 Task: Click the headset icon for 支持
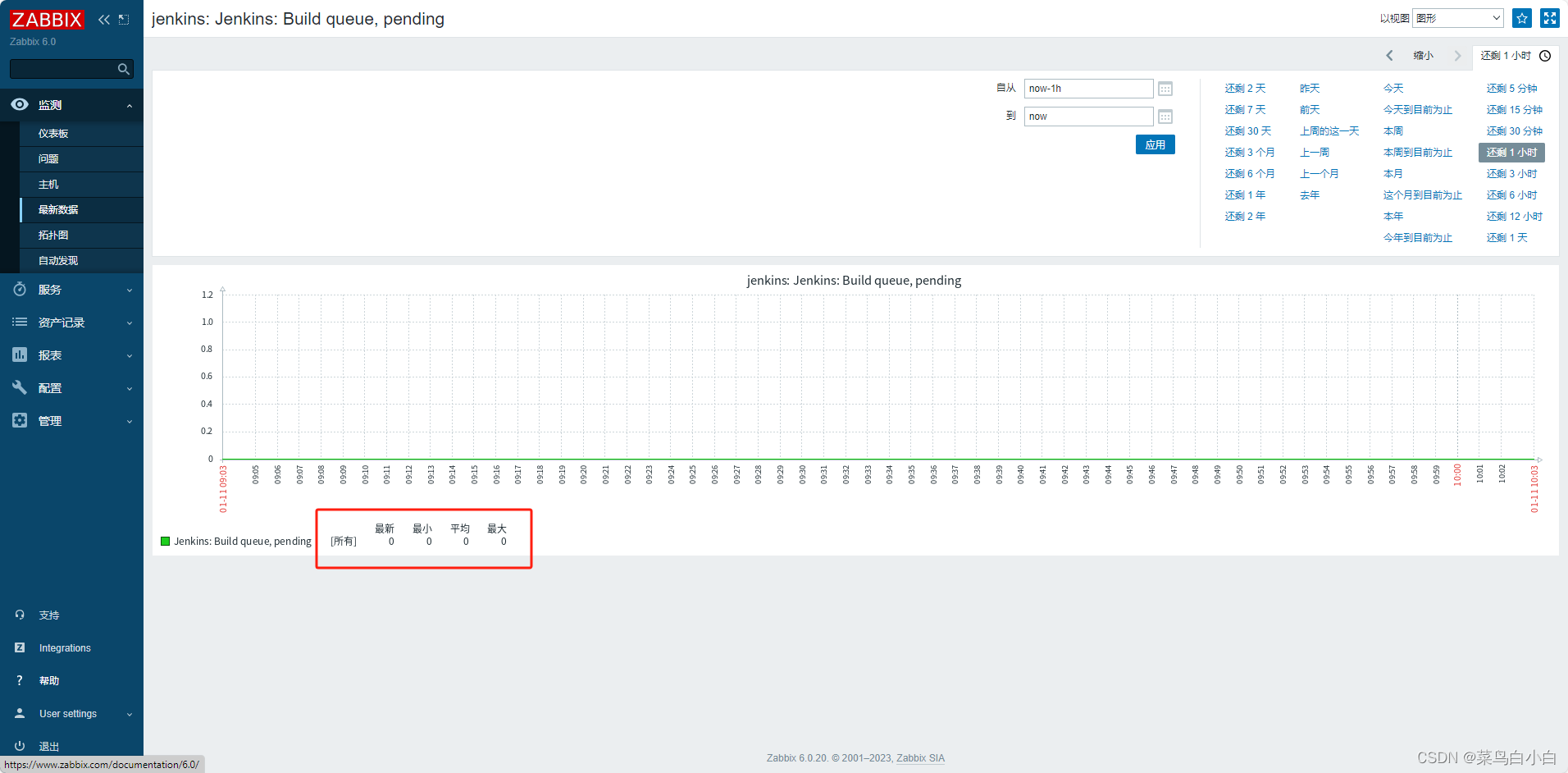click(x=20, y=615)
